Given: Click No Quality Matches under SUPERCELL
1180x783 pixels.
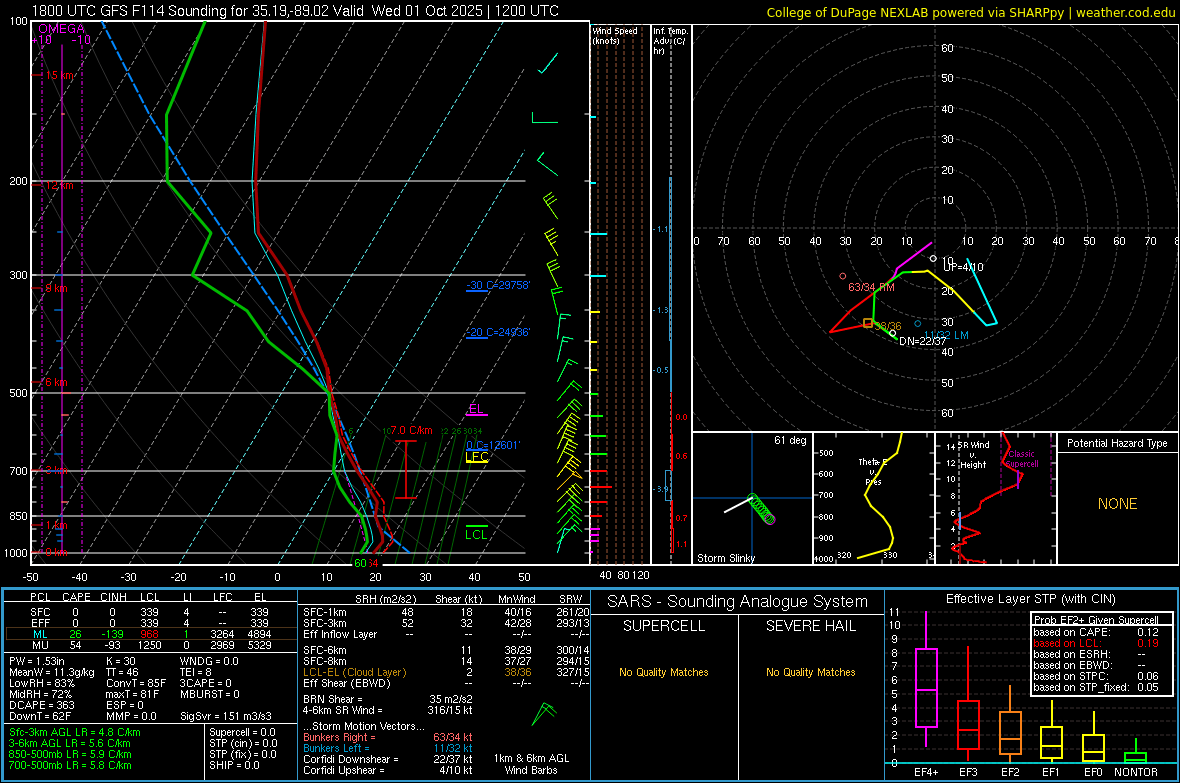Looking at the screenshot, I should [664, 672].
